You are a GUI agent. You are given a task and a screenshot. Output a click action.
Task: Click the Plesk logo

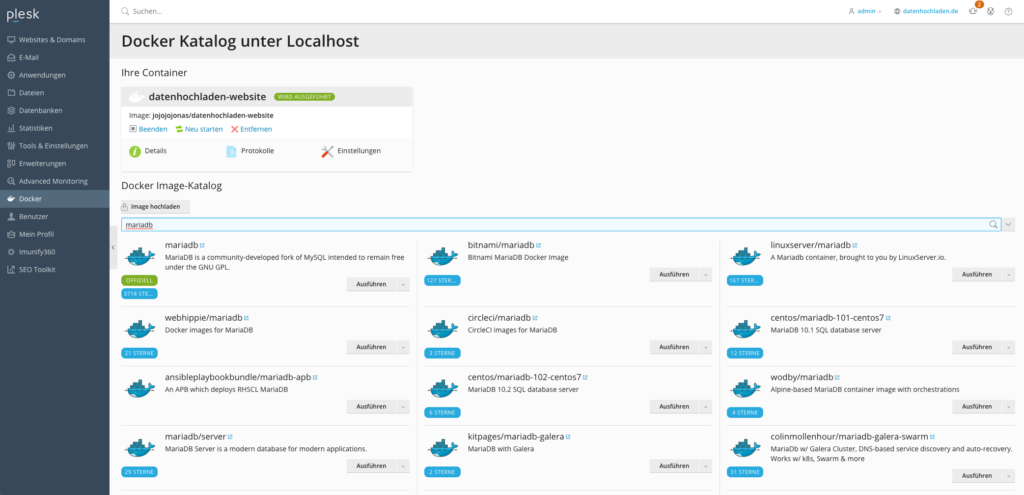23,14
